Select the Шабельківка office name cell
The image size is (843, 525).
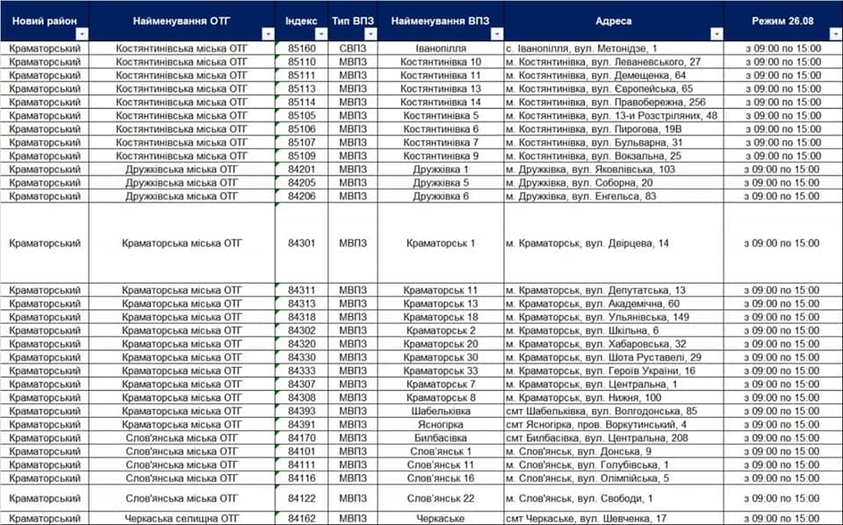440,410
